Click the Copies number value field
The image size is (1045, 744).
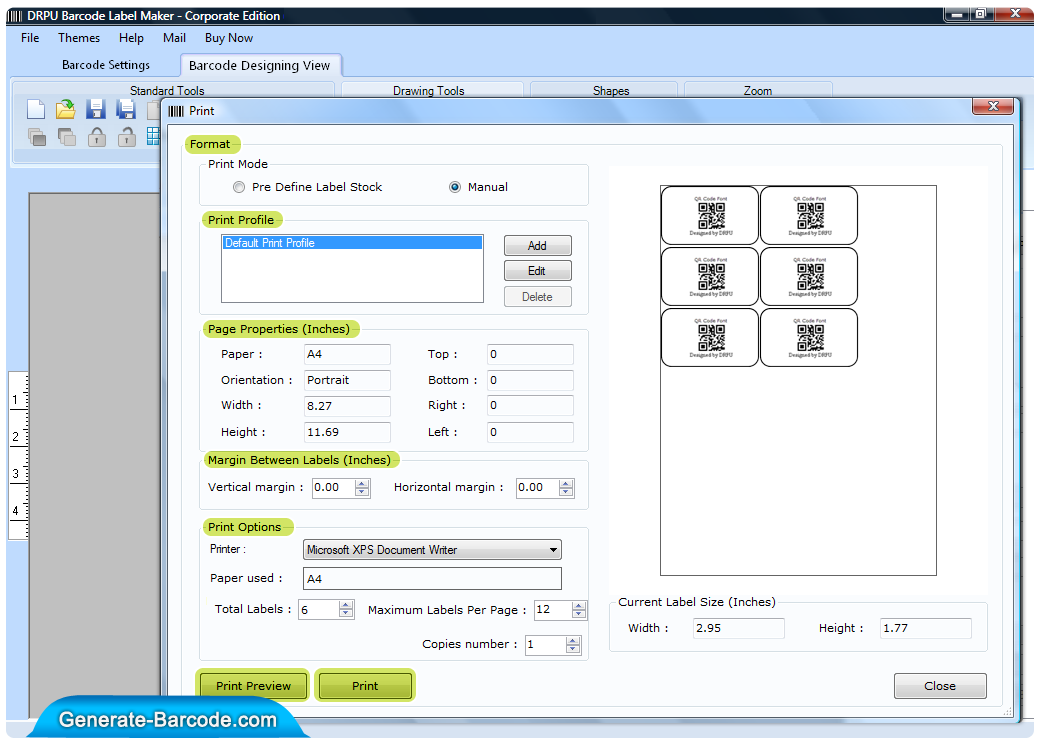(x=545, y=645)
